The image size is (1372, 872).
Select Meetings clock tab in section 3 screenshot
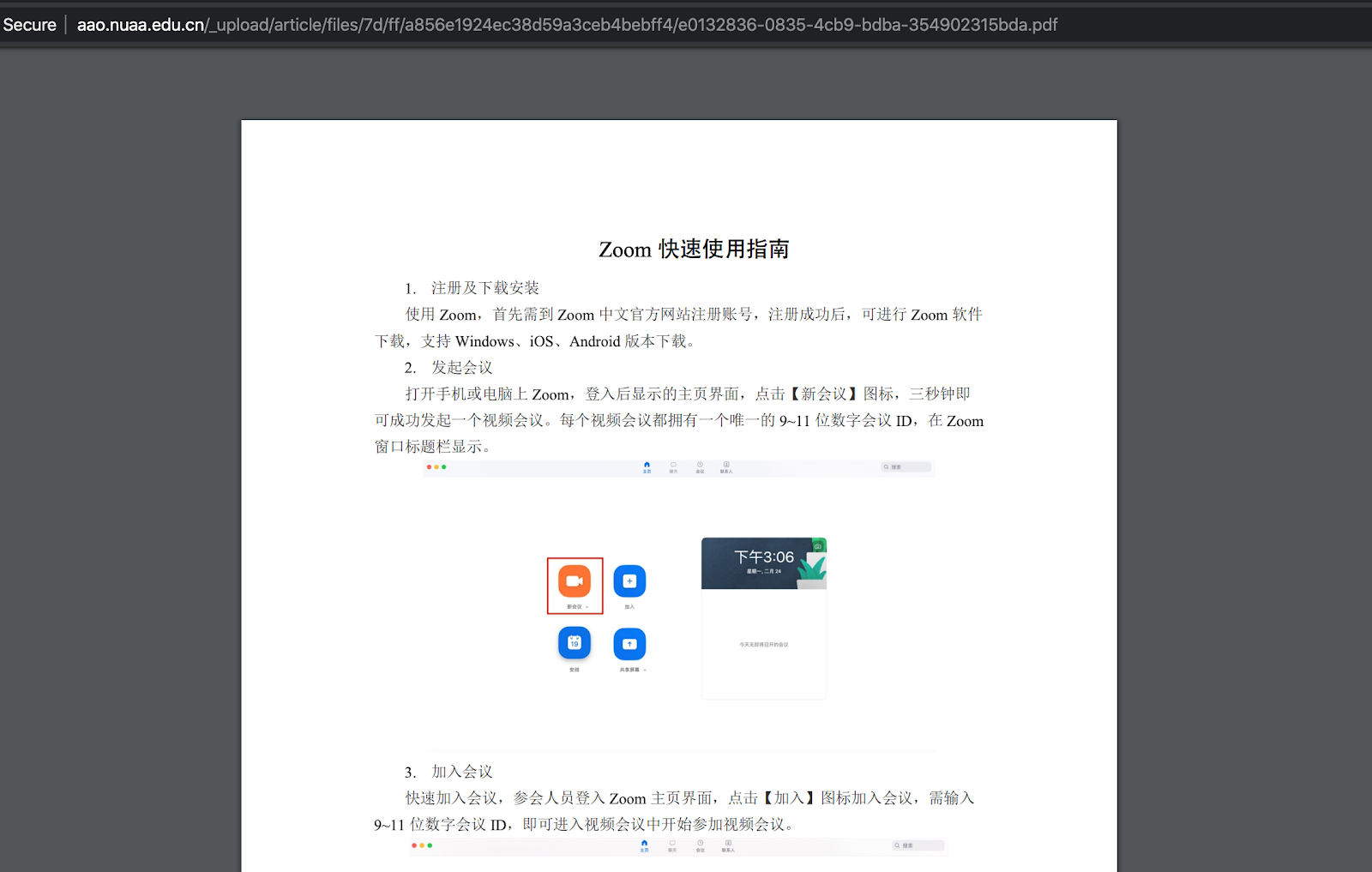click(700, 845)
